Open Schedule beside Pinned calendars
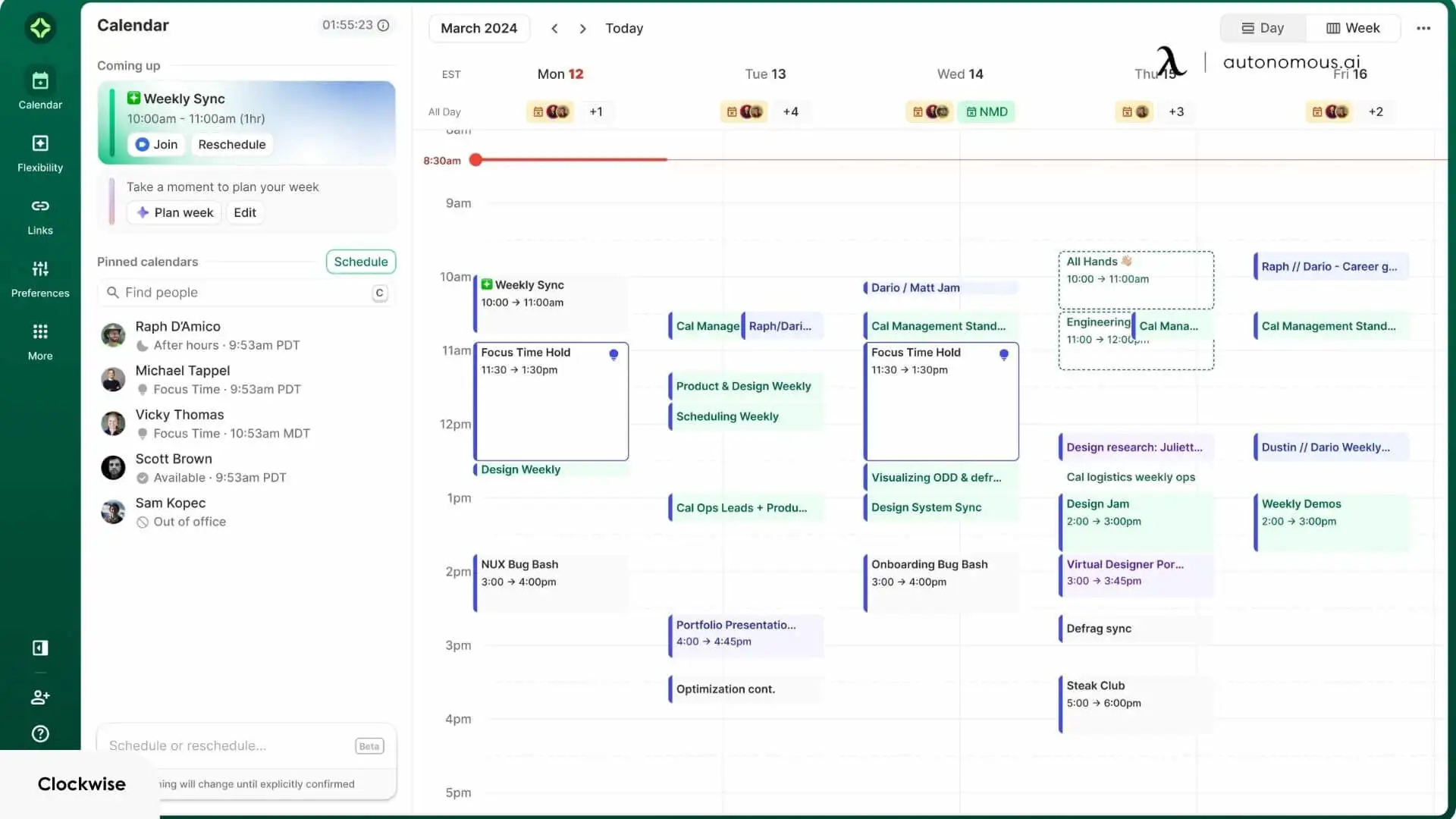This screenshot has width=1456, height=819. click(x=360, y=261)
